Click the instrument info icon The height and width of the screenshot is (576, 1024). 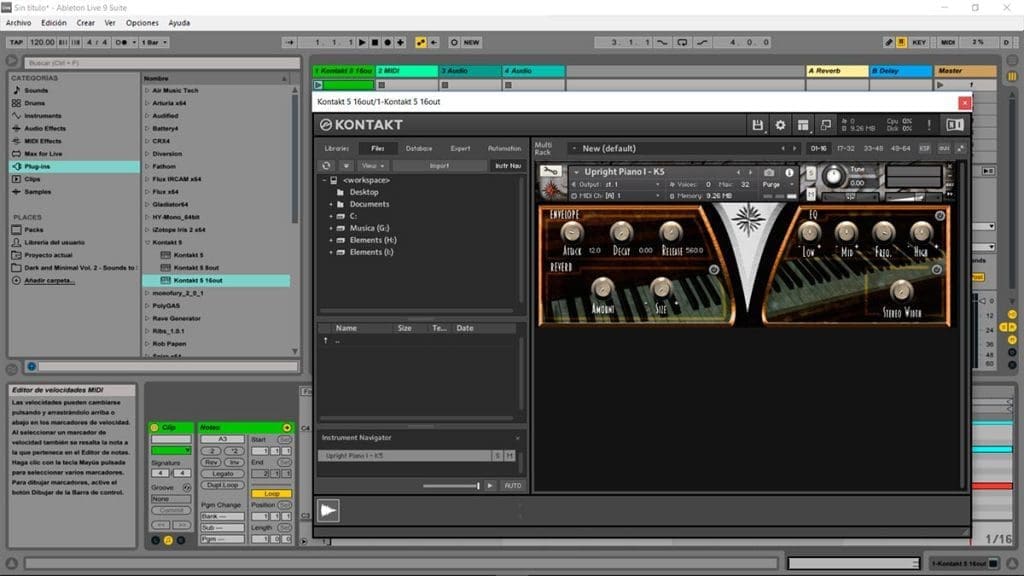click(x=789, y=172)
